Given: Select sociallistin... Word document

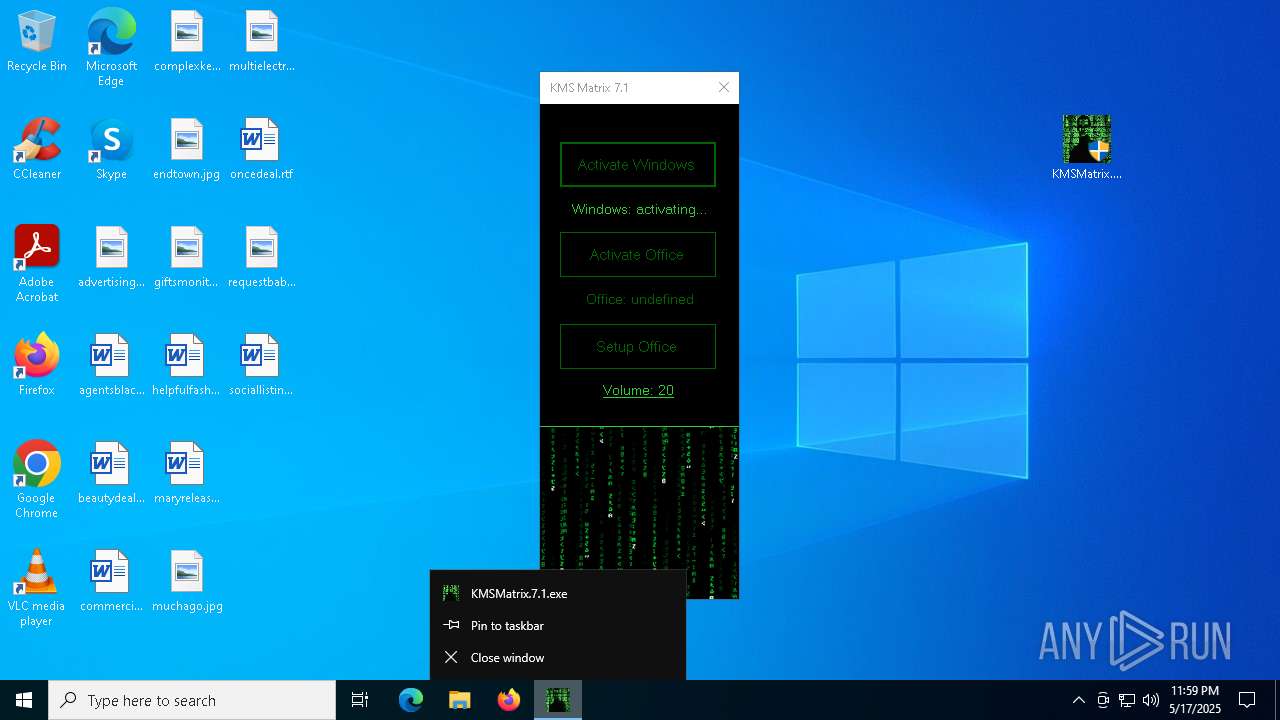Looking at the screenshot, I should [262, 366].
